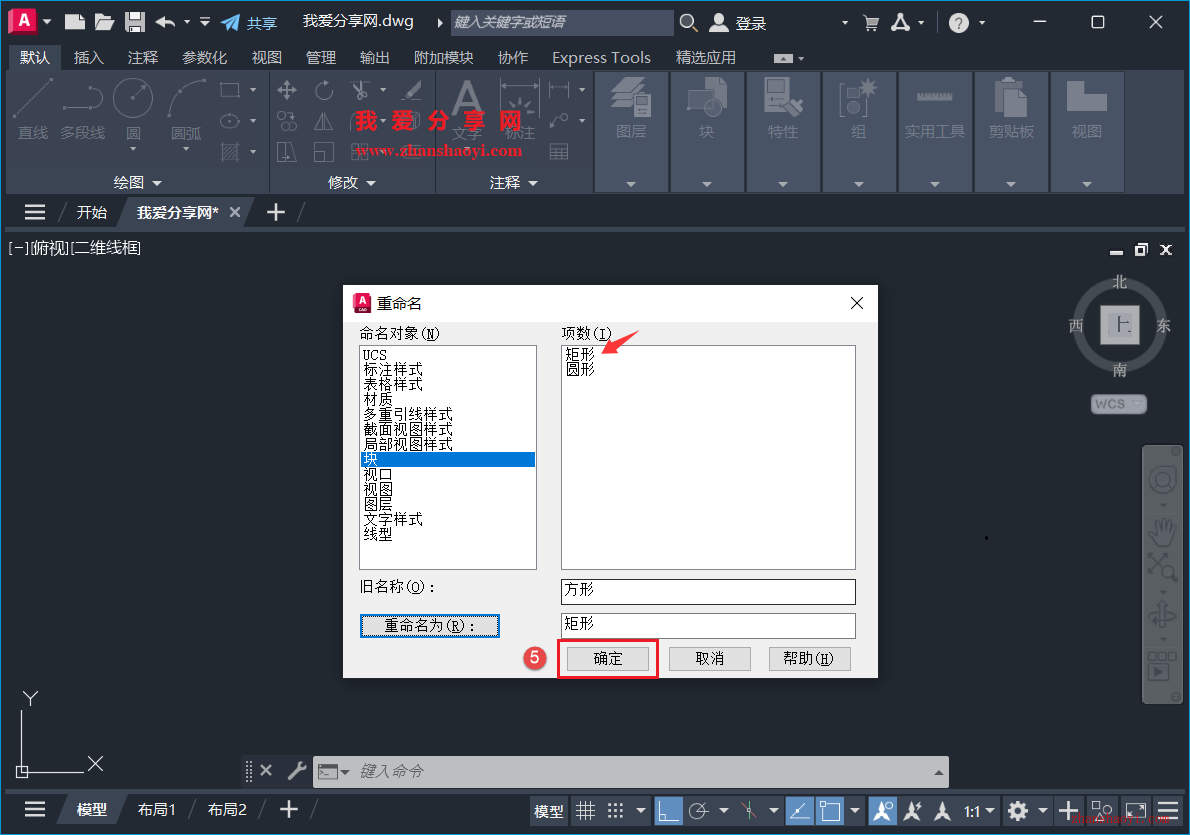1190x835 pixels.
Task: Toggle 2D object snap in status bar
Action: [x=830, y=811]
